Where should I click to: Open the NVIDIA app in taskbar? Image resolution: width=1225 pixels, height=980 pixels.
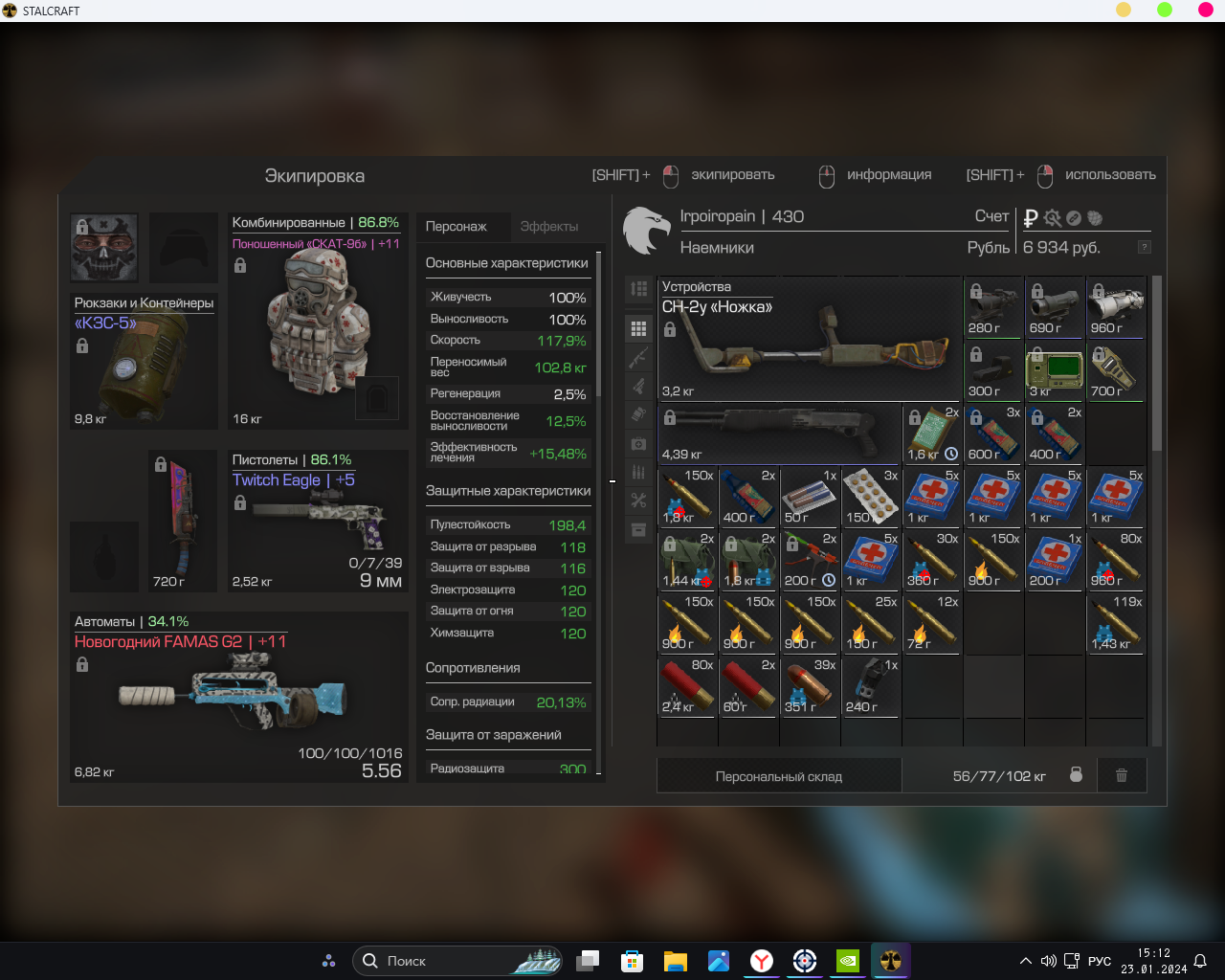(848, 961)
